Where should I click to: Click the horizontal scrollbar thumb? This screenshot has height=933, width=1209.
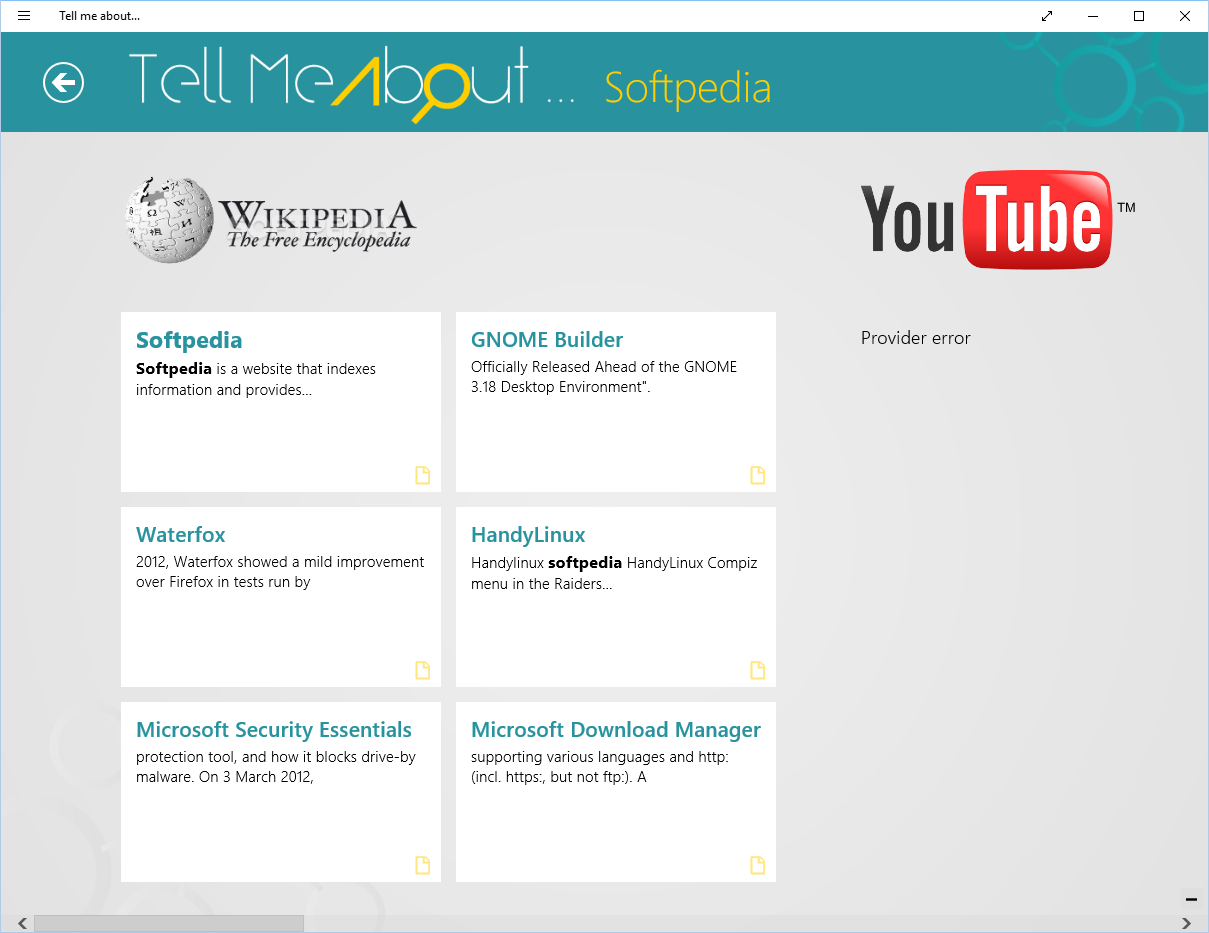168,923
